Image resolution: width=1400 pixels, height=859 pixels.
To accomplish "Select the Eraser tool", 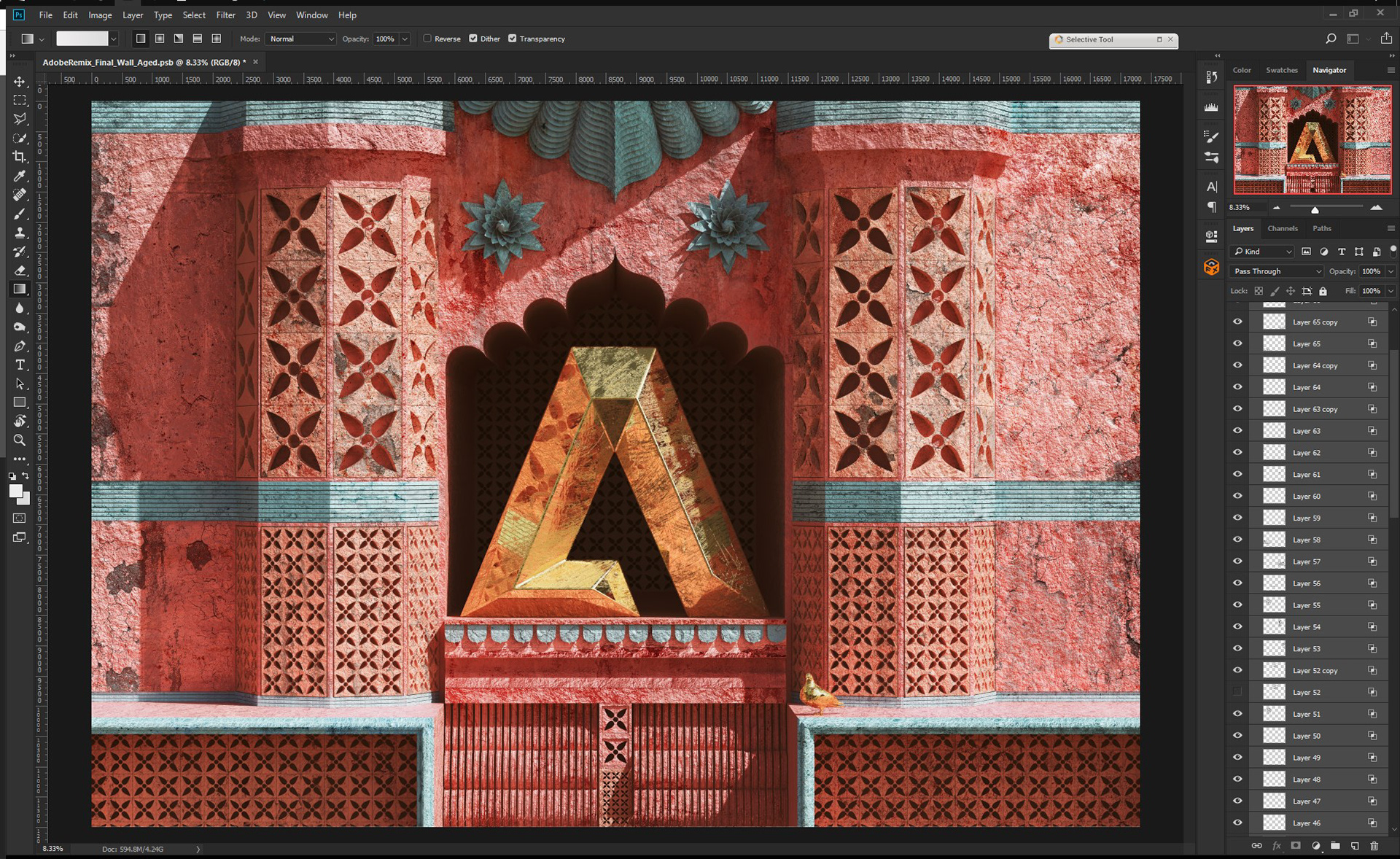I will (20, 271).
